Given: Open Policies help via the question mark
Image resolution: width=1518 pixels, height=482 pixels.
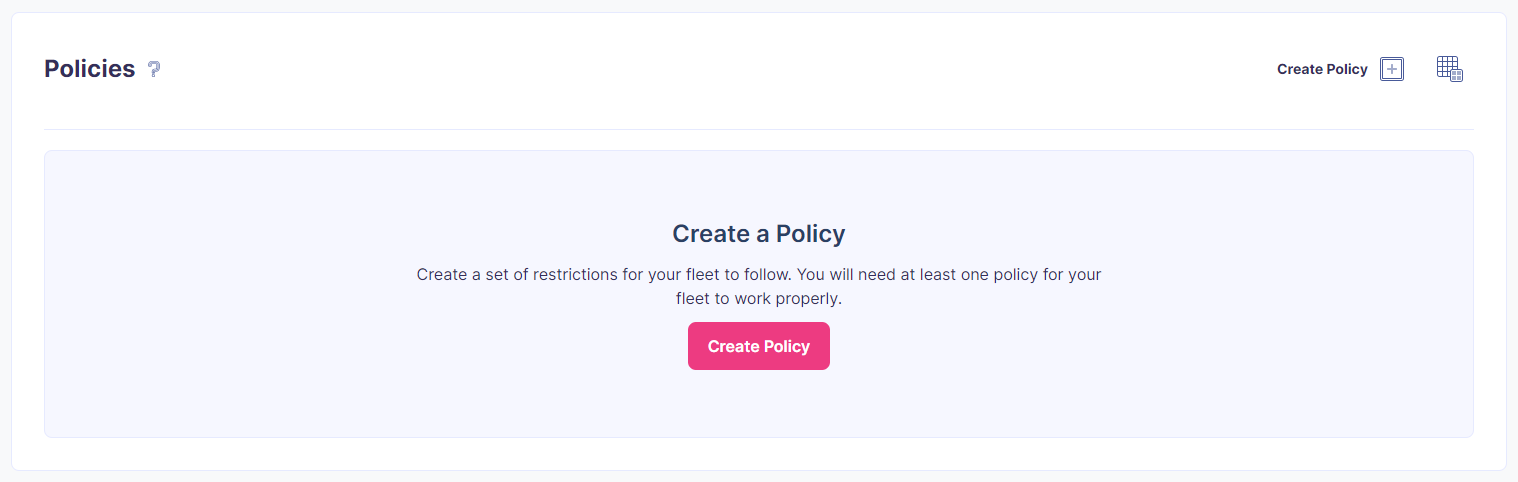Looking at the screenshot, I should tap(154, 69).
